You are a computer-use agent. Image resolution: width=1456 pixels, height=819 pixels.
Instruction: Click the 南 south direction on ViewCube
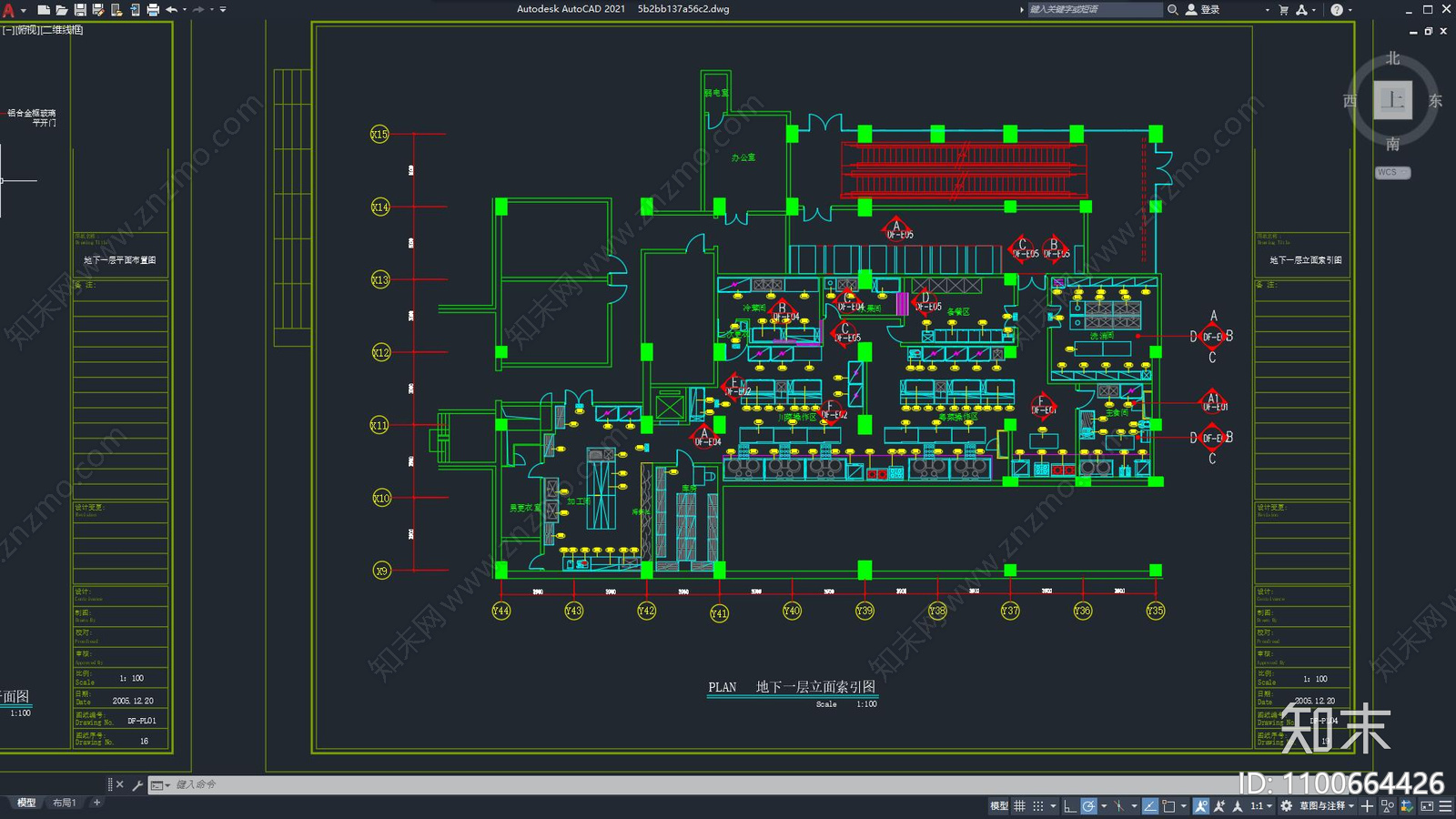[1392, 144]
